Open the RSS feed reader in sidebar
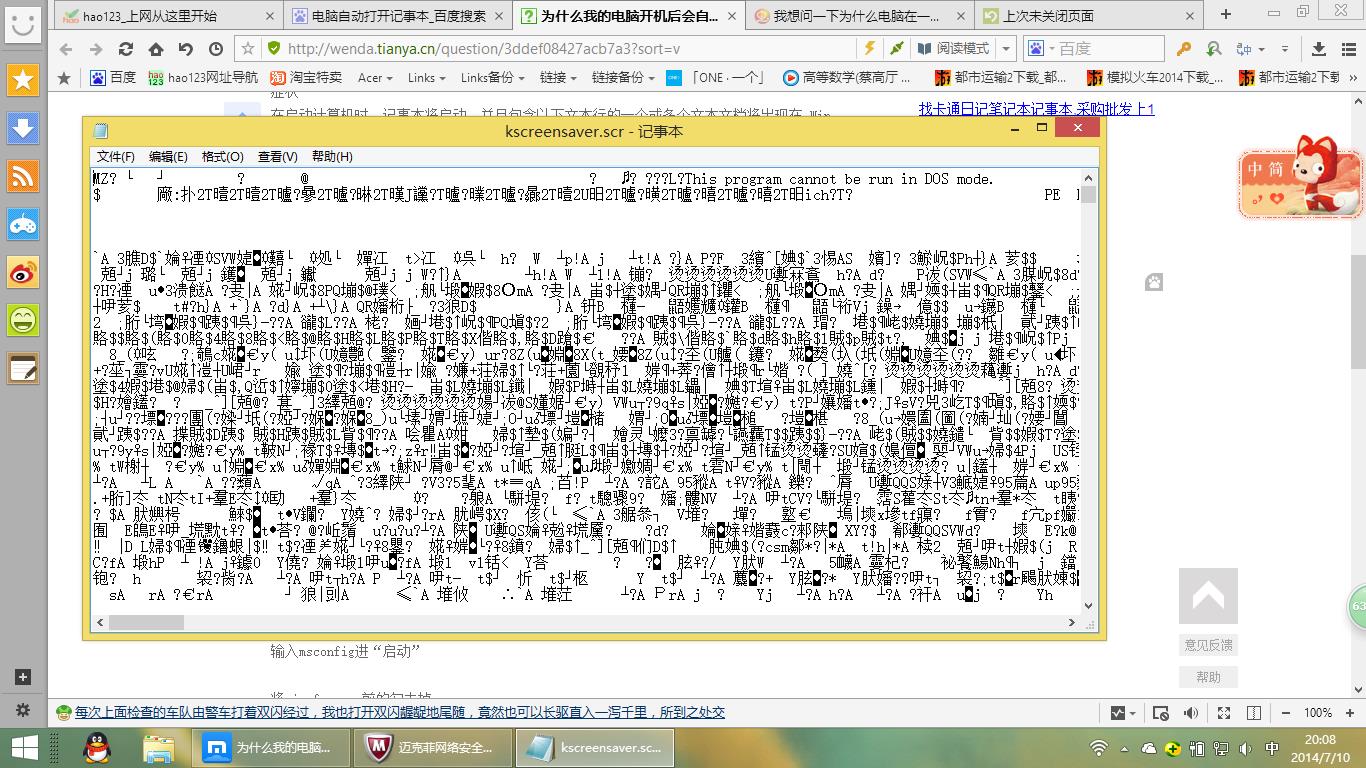 click(x=23, y=176)
